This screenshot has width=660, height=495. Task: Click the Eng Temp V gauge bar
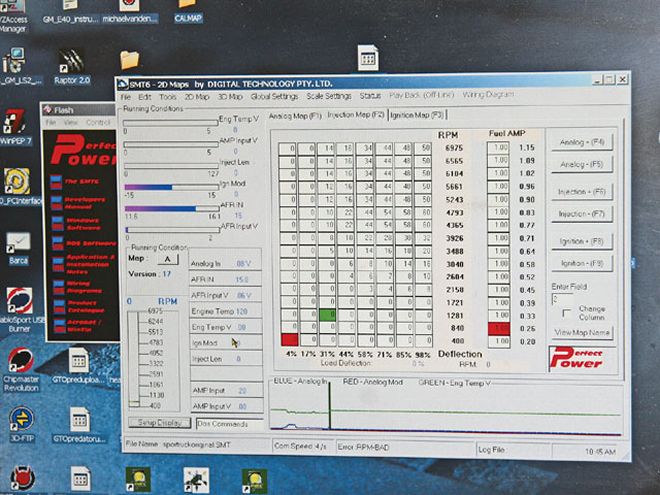pos(170,123)
